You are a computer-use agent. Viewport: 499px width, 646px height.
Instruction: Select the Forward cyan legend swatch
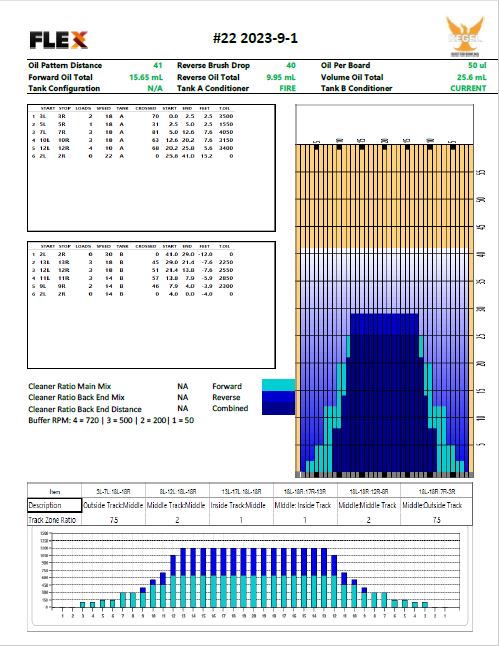click(278, 385)
